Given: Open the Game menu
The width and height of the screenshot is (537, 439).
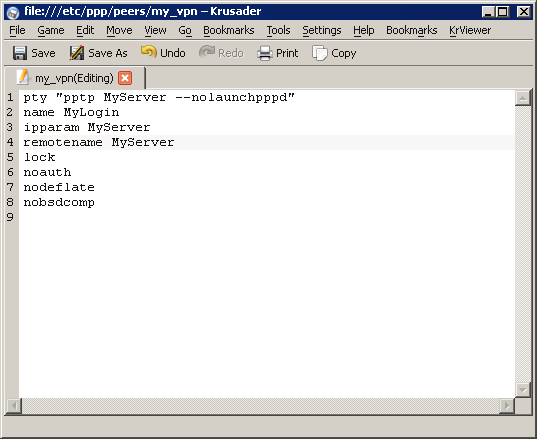Looking at the screenshot, I should [51, 30].
